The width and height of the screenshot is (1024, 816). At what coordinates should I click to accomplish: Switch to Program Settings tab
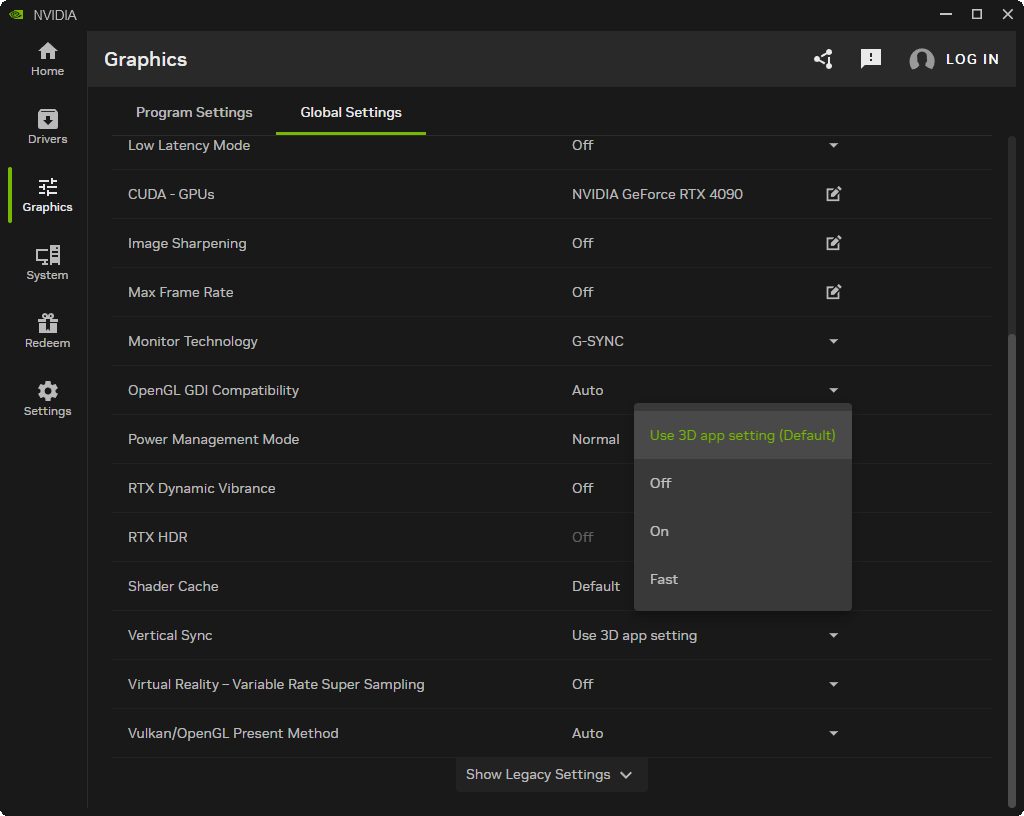click(x=194, y=112)
